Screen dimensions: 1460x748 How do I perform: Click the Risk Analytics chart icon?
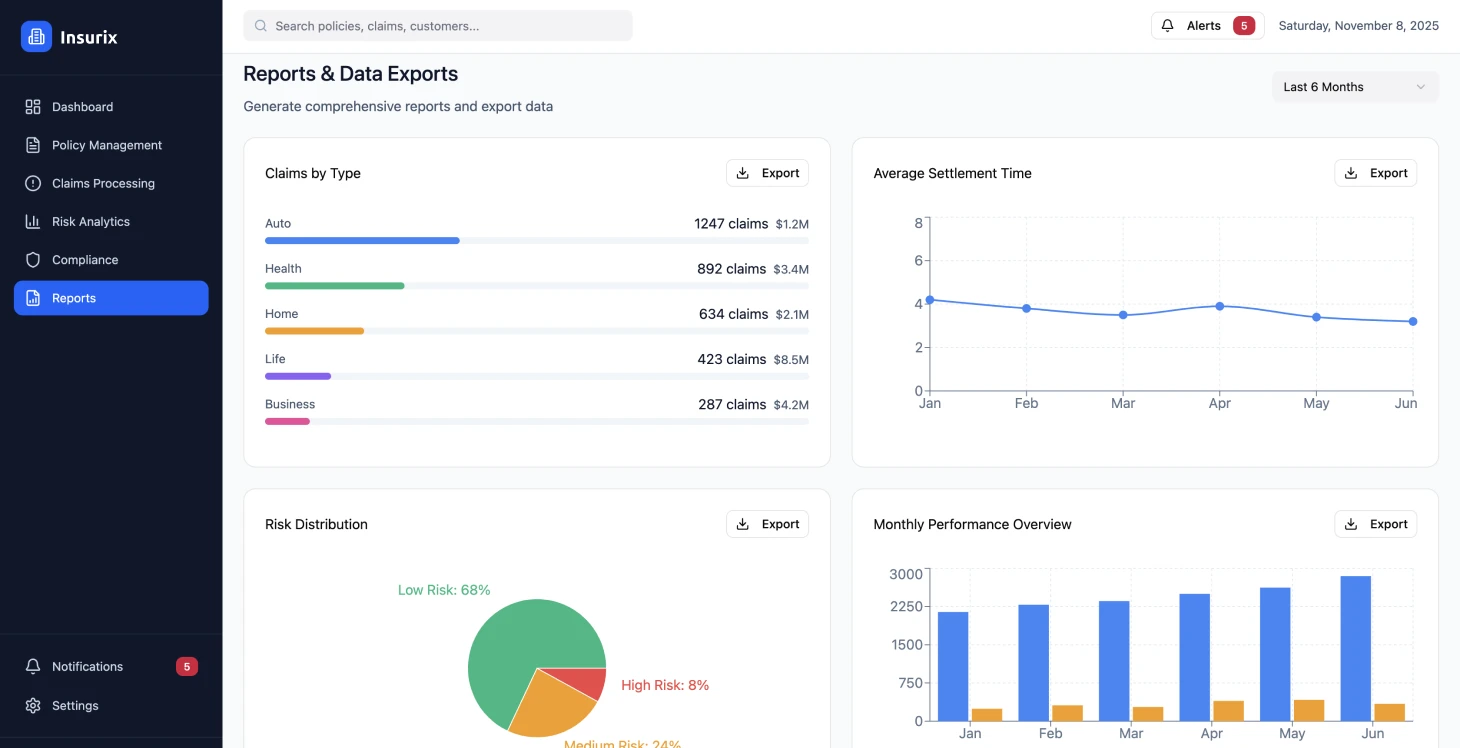[33, 222]
